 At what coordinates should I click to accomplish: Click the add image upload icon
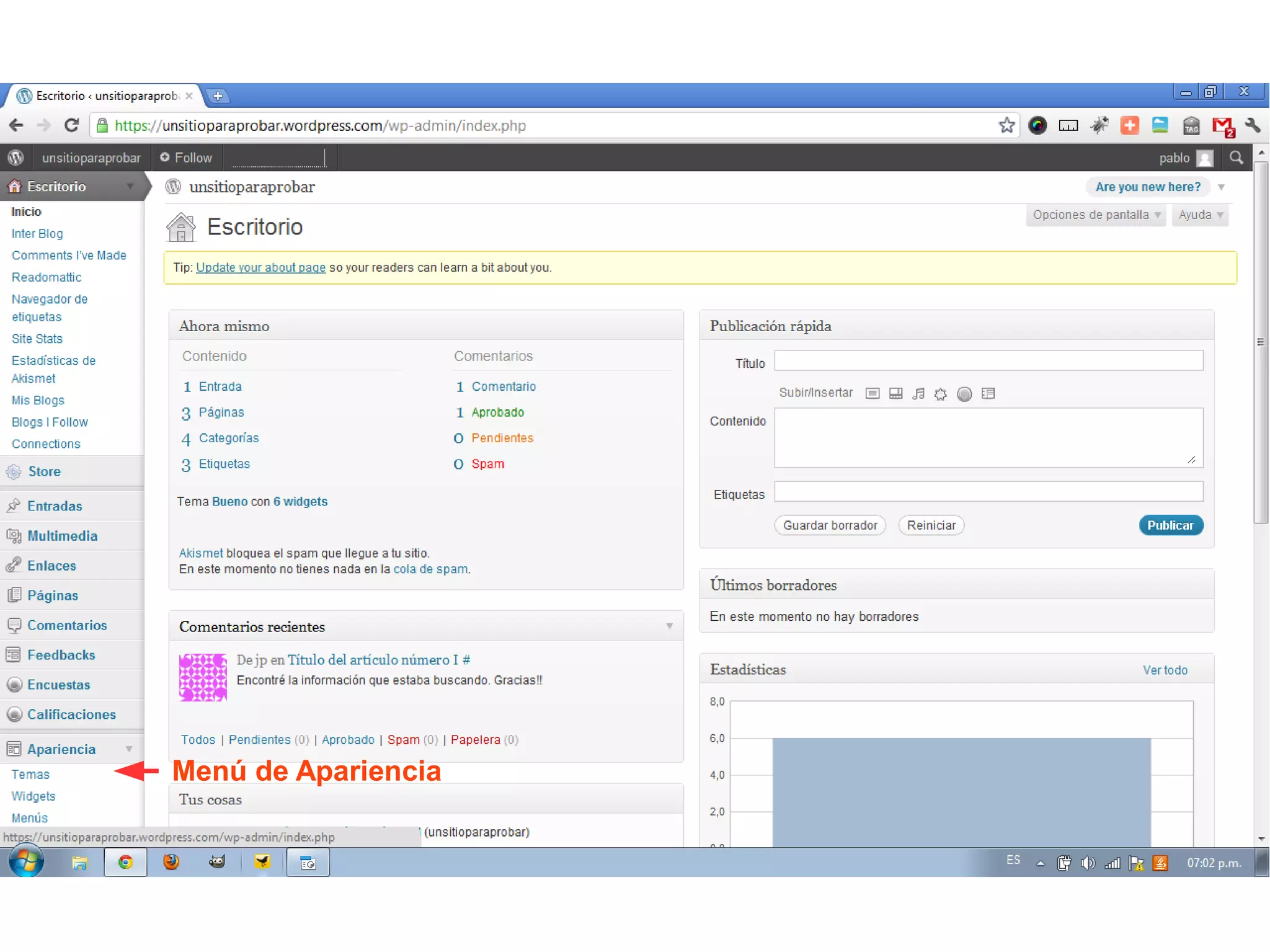(x=872, y=393)
